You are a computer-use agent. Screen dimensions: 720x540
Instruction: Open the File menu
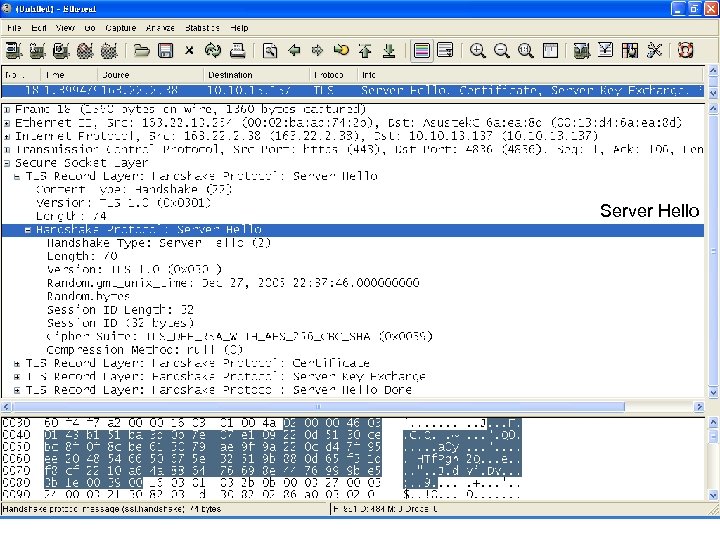(x=14, y=28)
